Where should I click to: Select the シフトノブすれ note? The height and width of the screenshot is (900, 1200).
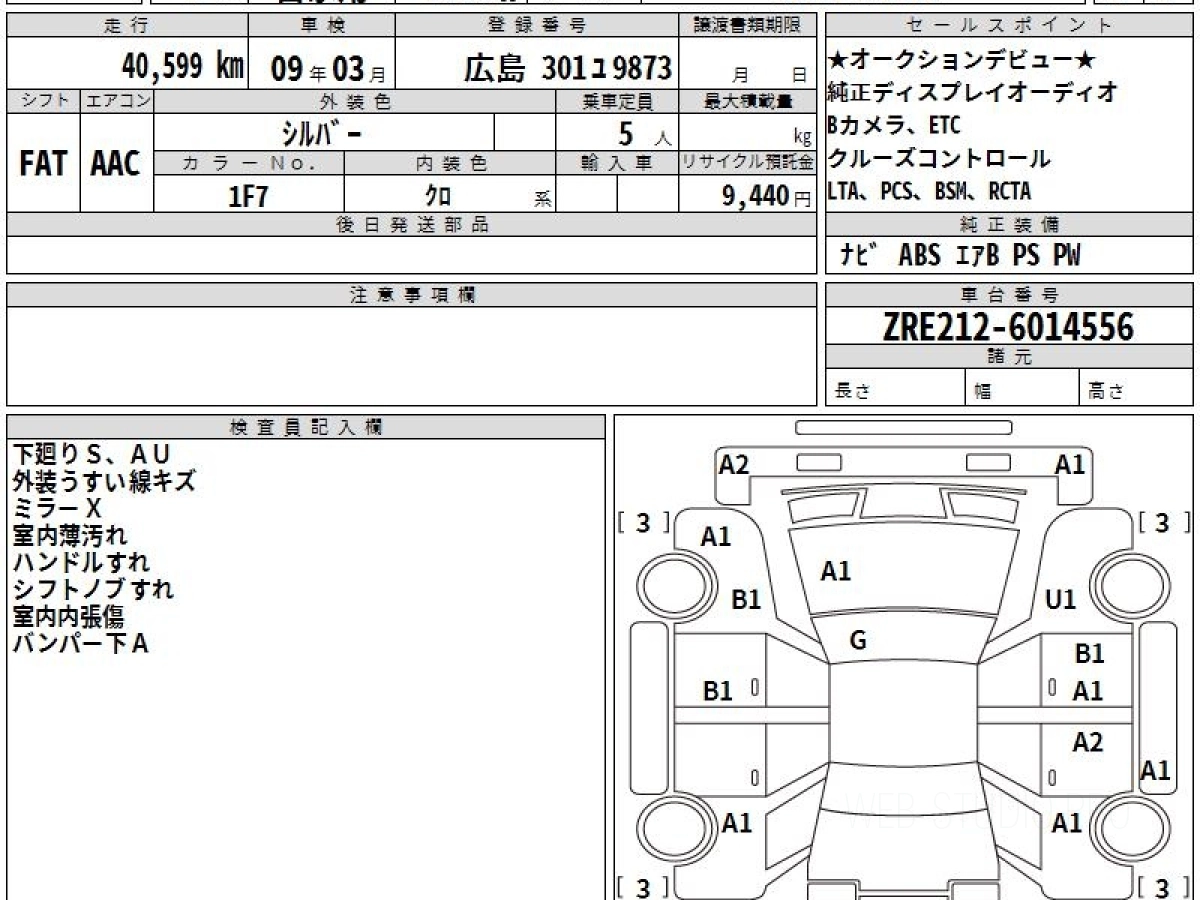pyautogui.click(x=93, y=589)
